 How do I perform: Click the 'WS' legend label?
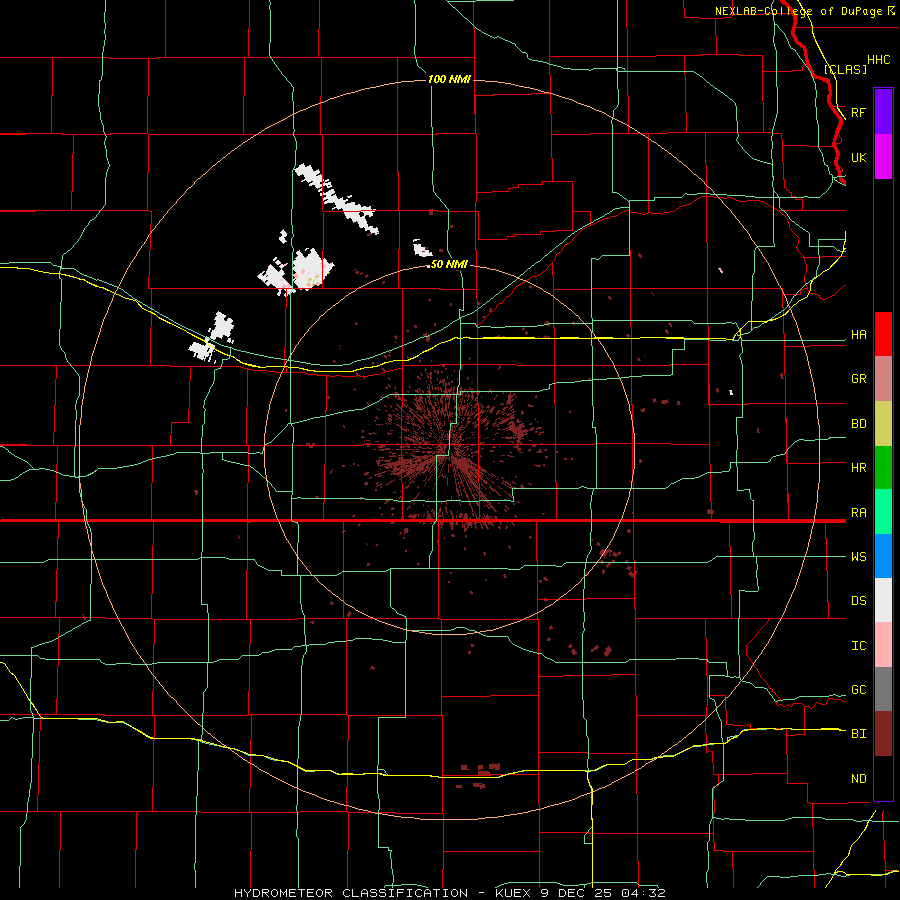(x=859, y=557)
